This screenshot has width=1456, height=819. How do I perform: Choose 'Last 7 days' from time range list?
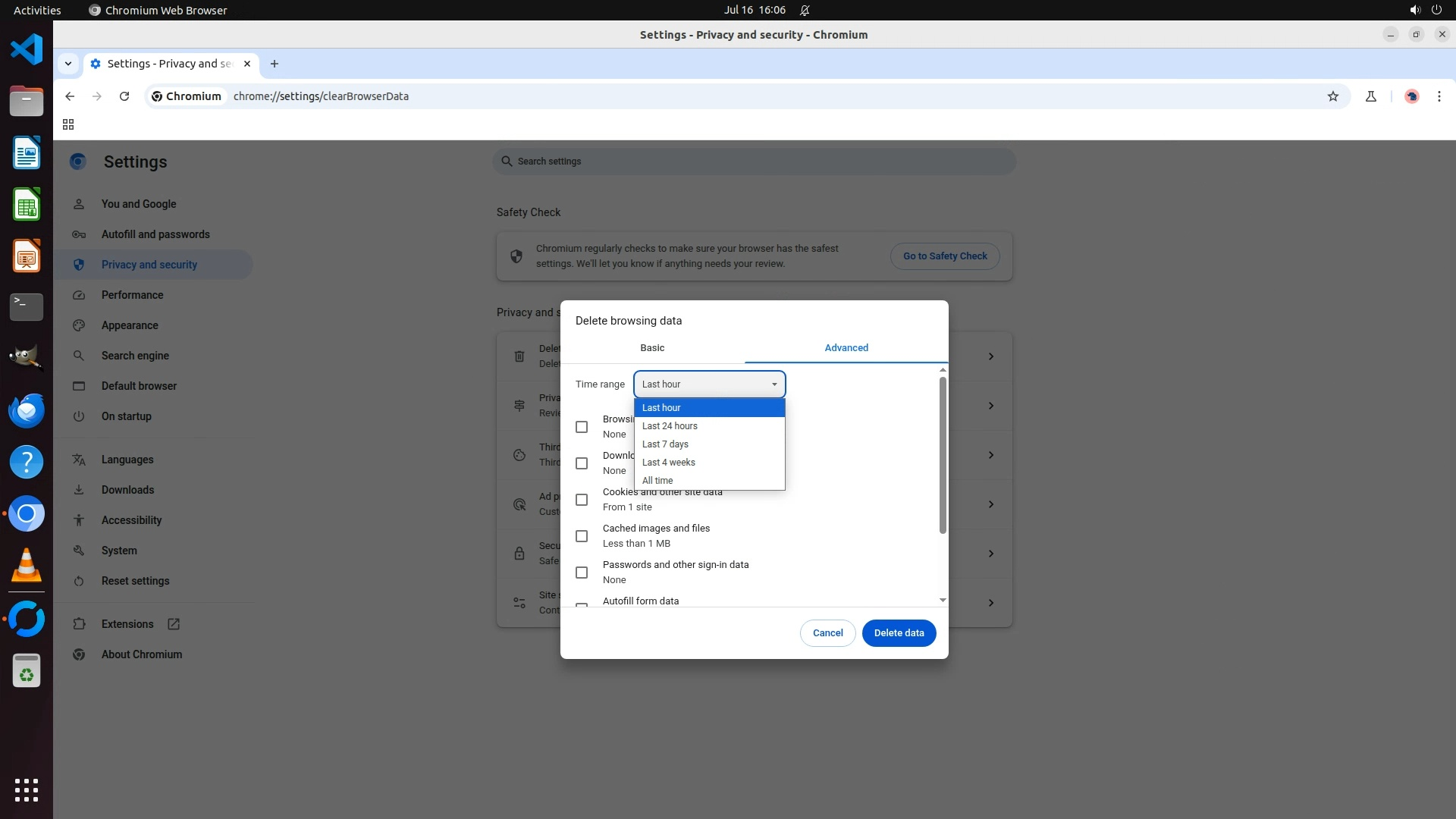(x=665, y=444)
